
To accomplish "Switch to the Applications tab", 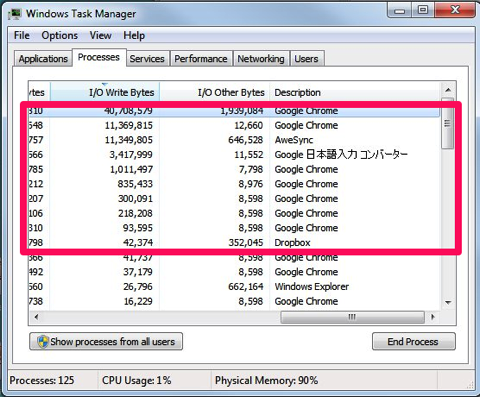I will [43, 59].
